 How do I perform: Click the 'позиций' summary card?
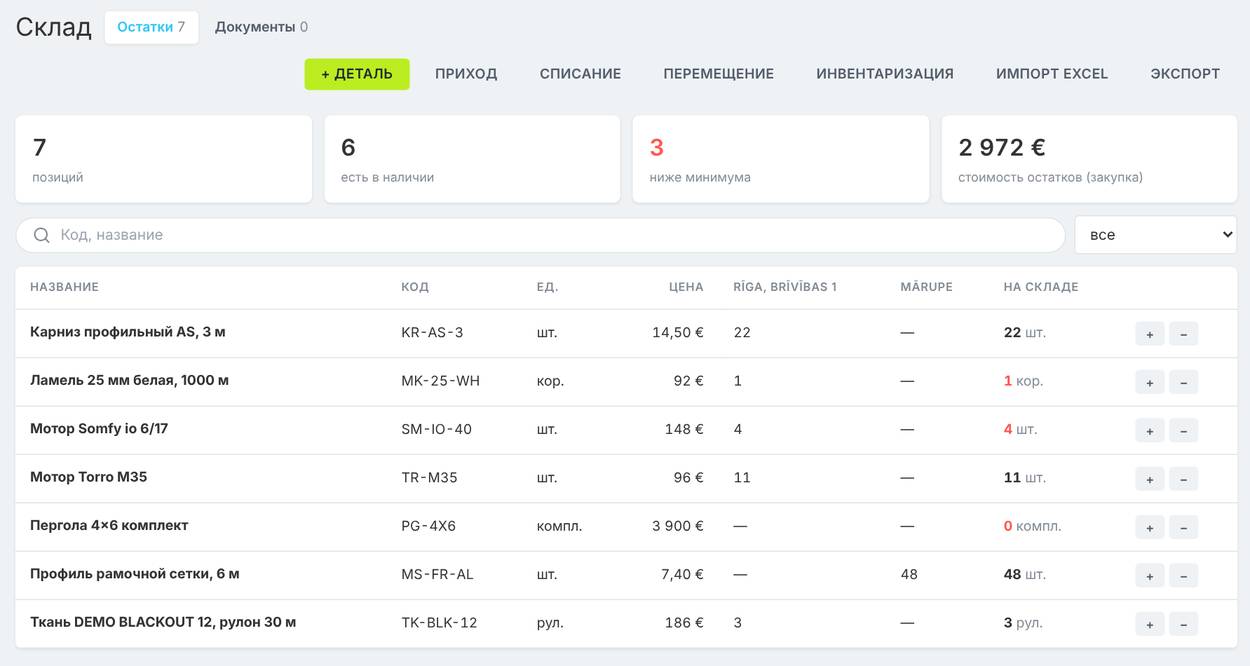[163, 159]
